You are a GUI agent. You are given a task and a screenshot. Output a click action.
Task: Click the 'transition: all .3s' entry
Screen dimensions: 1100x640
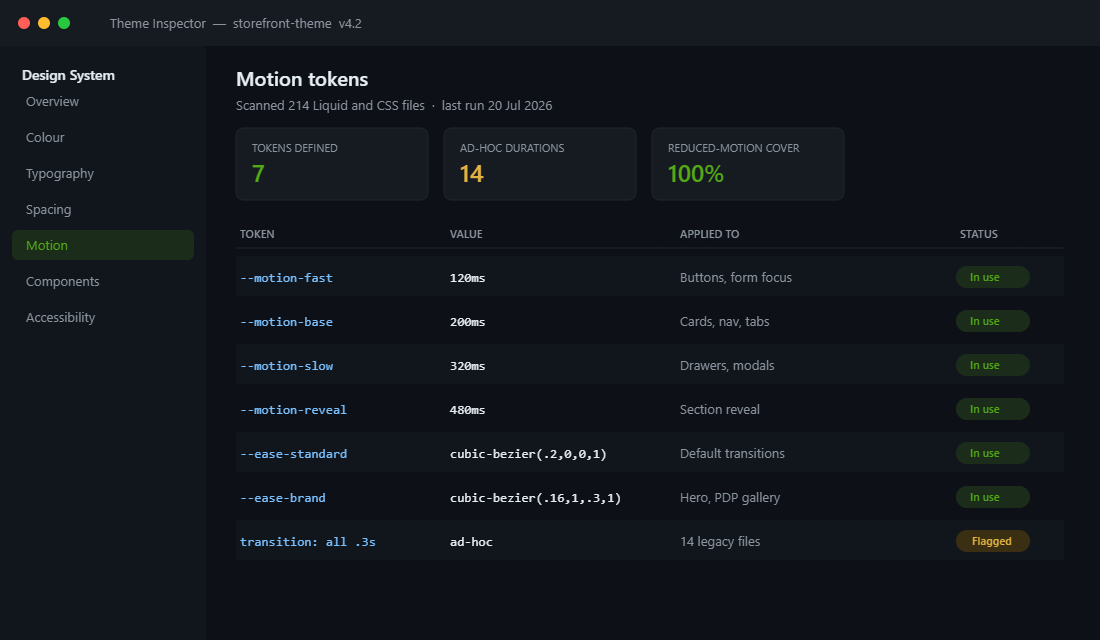(x=308, y=542)
